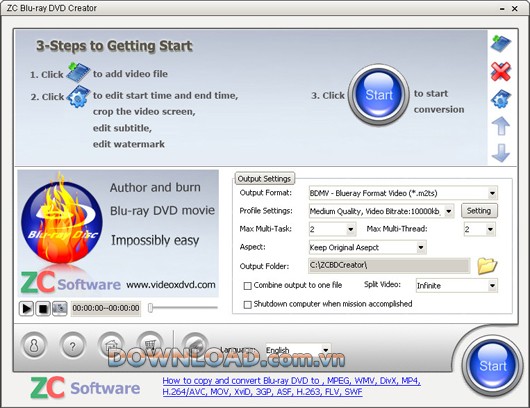530x408 pixels.
Task: Browse output folder with the folder icon
Action: click(487, 265)
